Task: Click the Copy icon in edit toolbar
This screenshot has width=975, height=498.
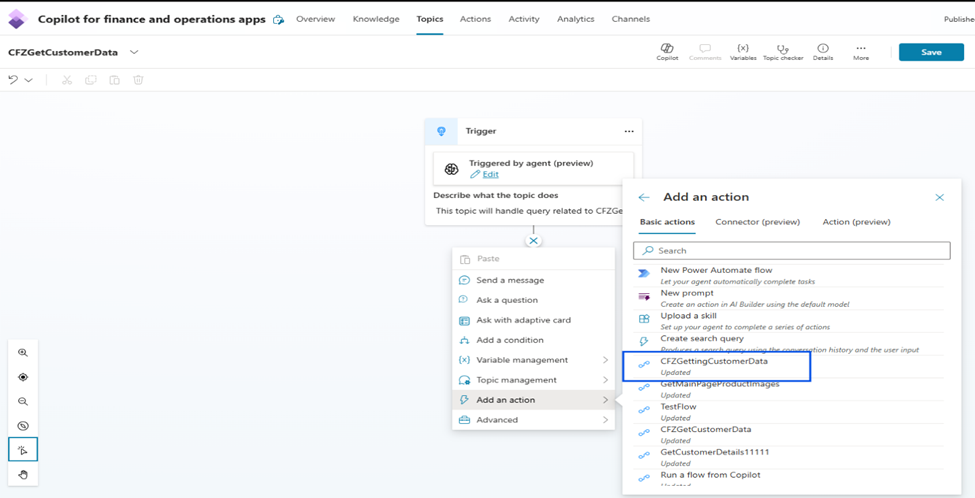Action: point(91,80)
